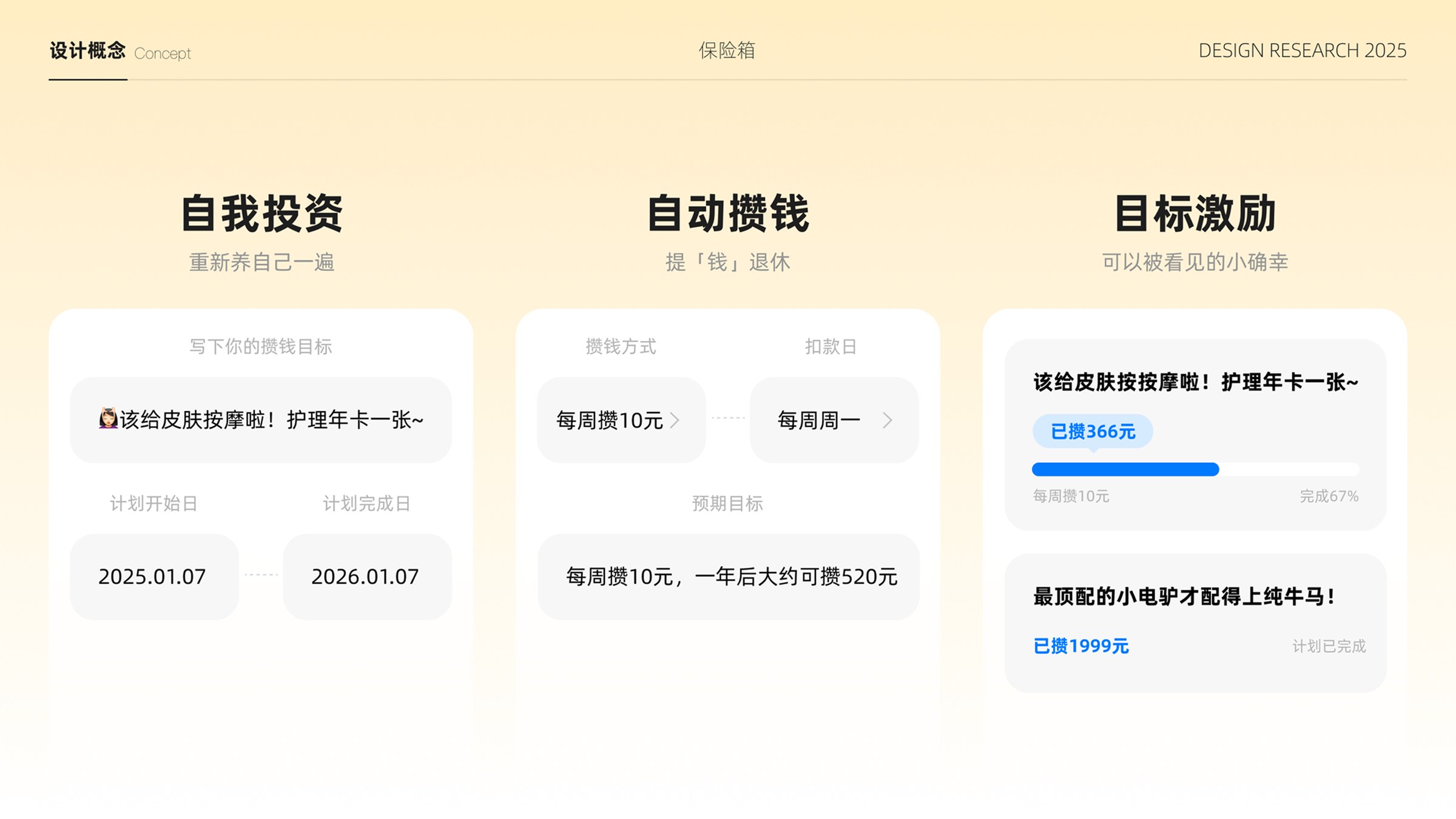Click the 攒钱方式 label
1456x819 pixels.
621,346
